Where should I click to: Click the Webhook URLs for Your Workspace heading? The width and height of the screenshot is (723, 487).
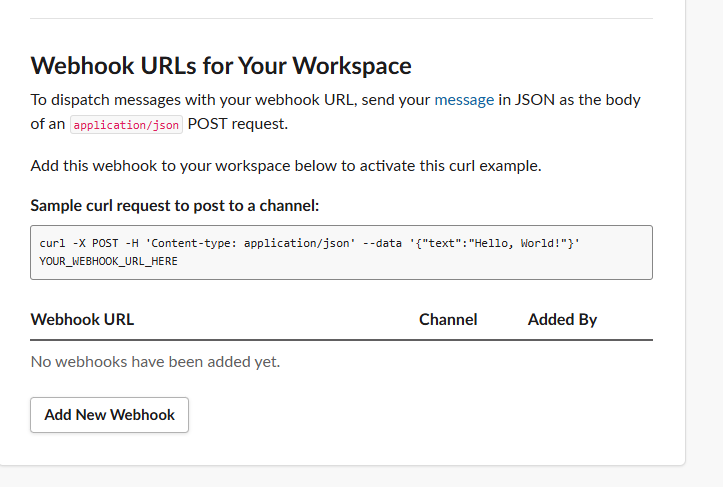(x=221, y=66)
